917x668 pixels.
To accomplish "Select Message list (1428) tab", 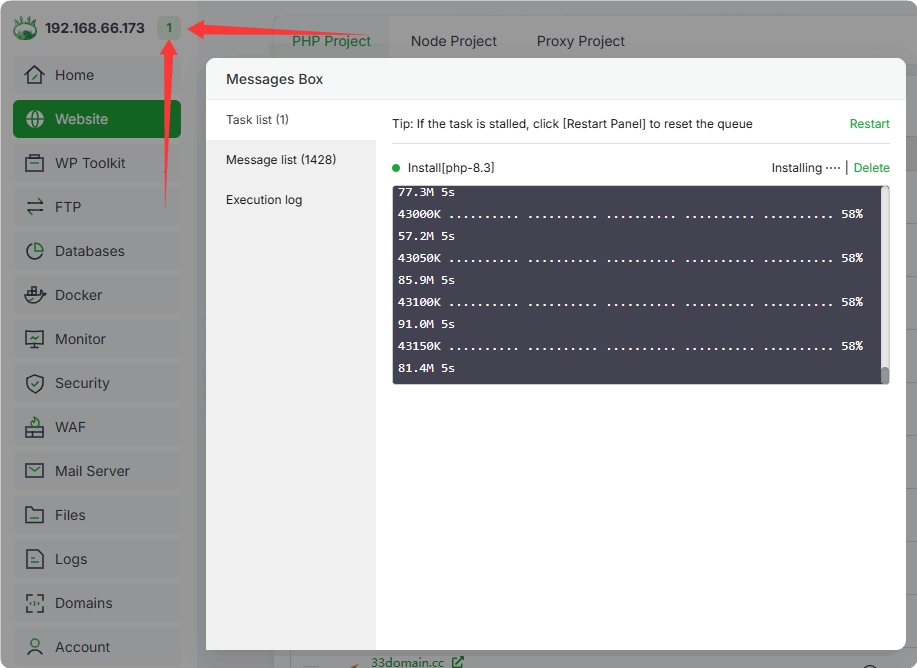I will coord(291,160).
